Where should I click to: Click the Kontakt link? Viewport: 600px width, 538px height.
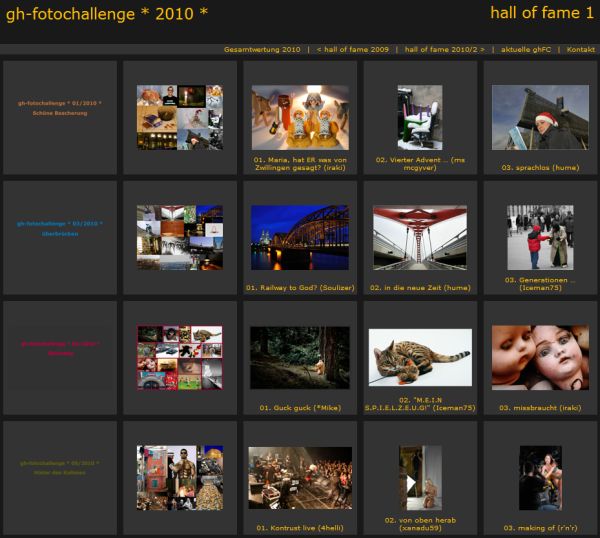(x=580, y=49)
